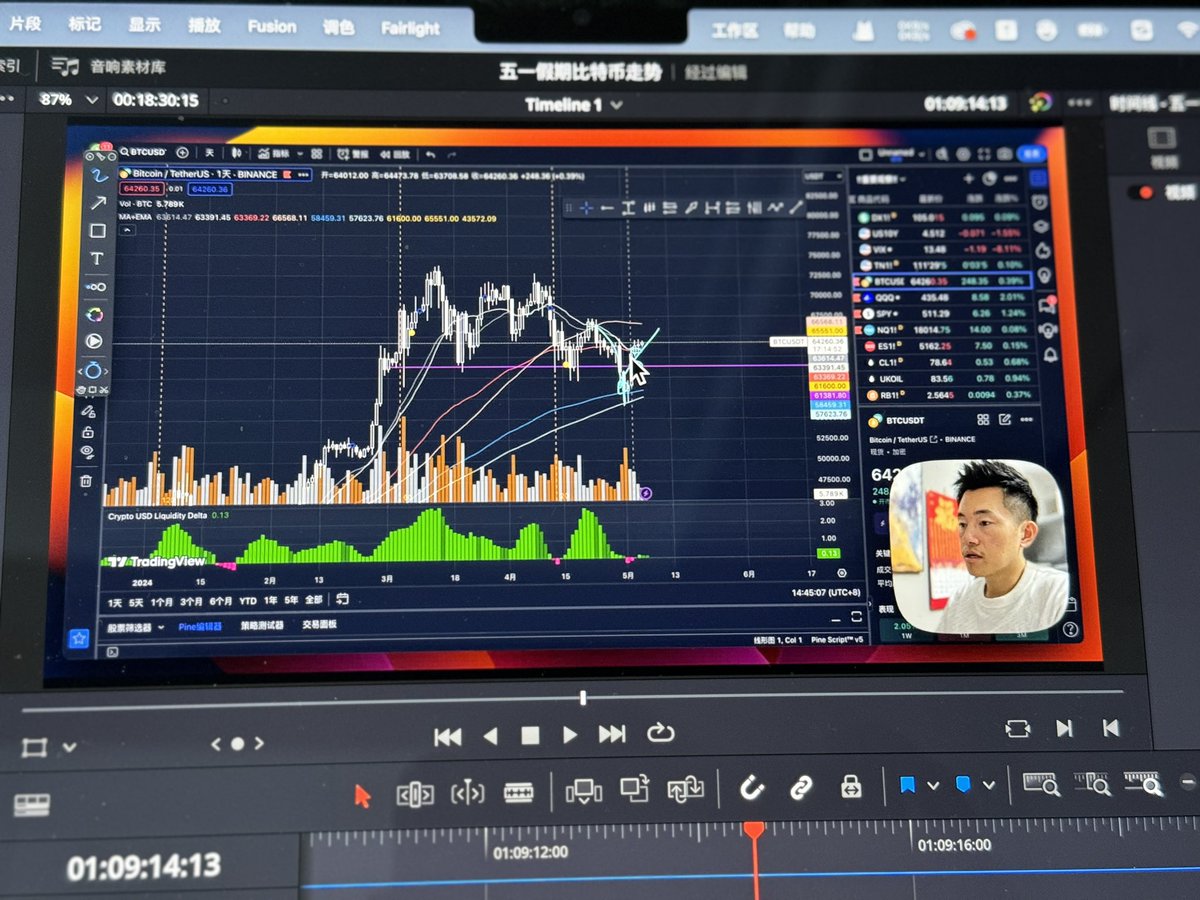Play the timeline in reverse
This screenshot has width=1200, height=900.
click(490, 736)
